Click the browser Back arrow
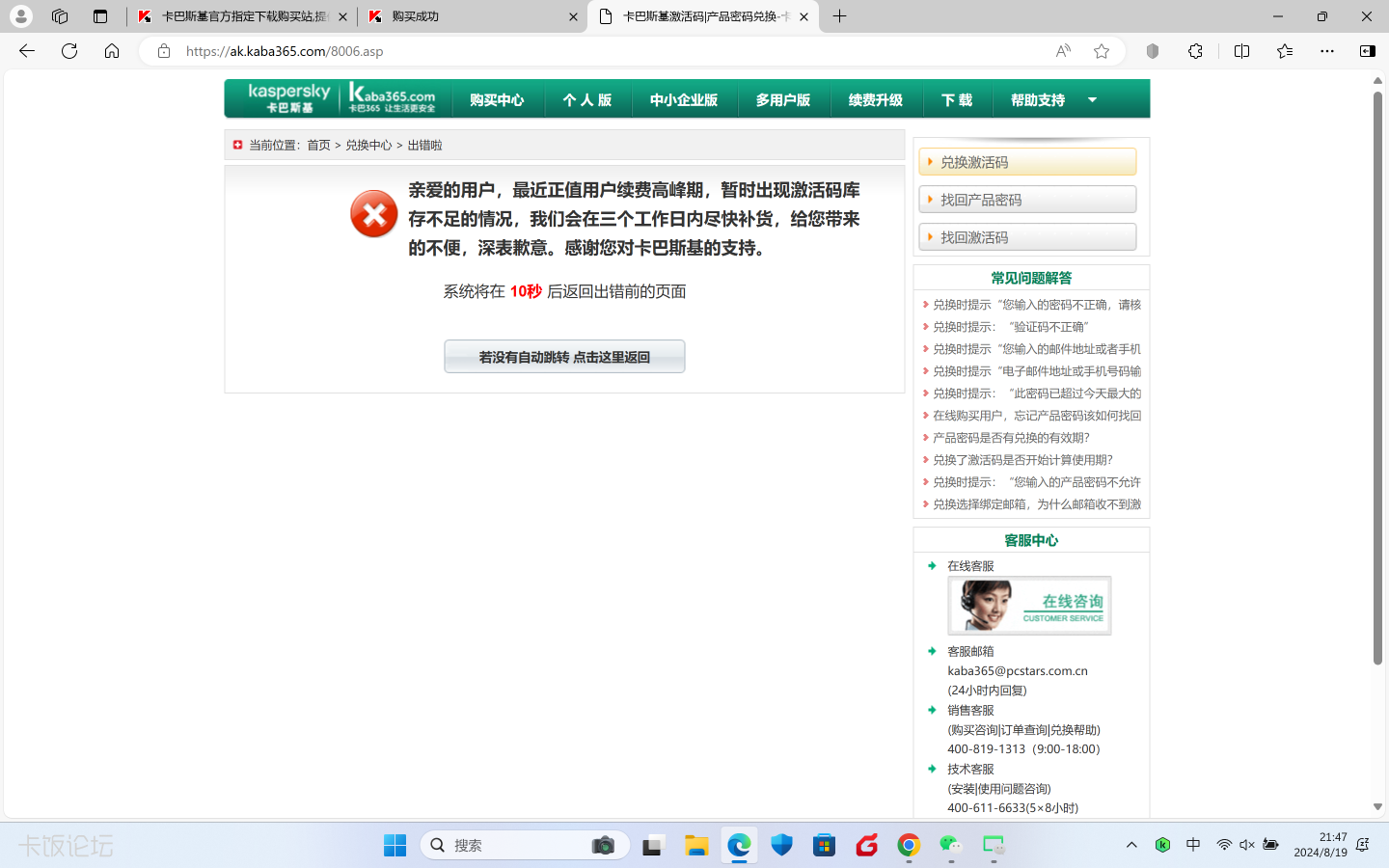This screenshot has height=868, width=1389. tap(27, 51)
